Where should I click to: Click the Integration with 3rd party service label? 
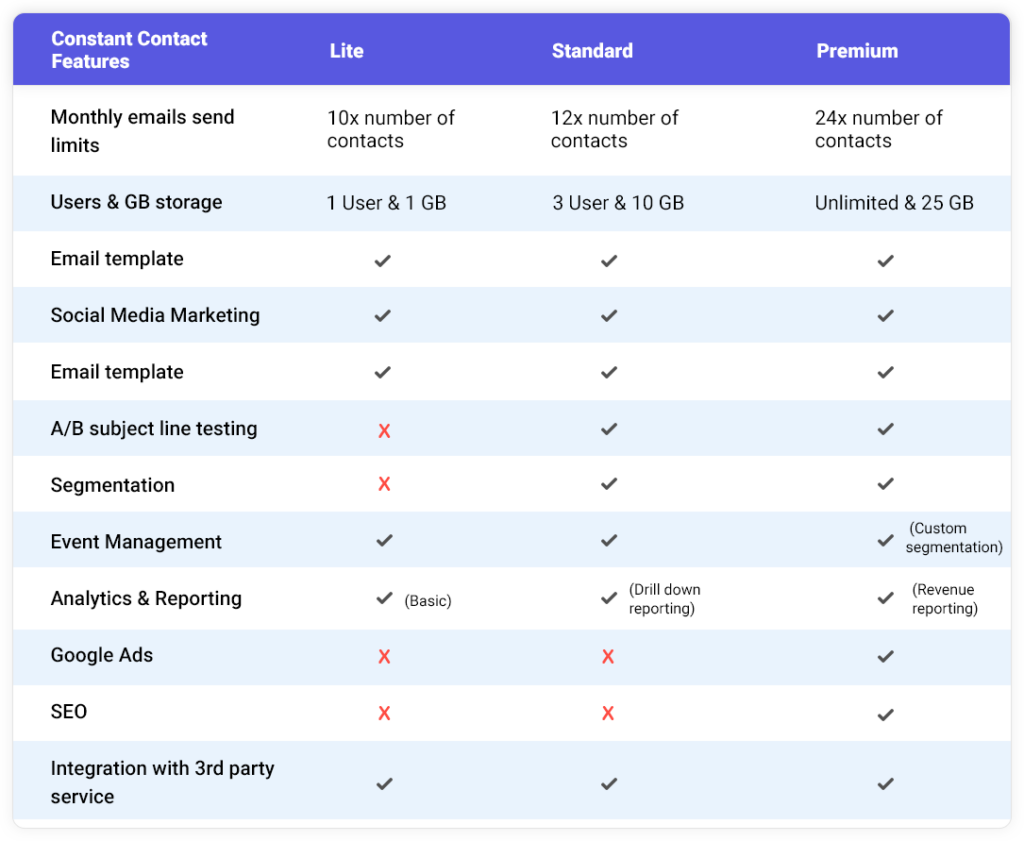[x=162, y=781]
